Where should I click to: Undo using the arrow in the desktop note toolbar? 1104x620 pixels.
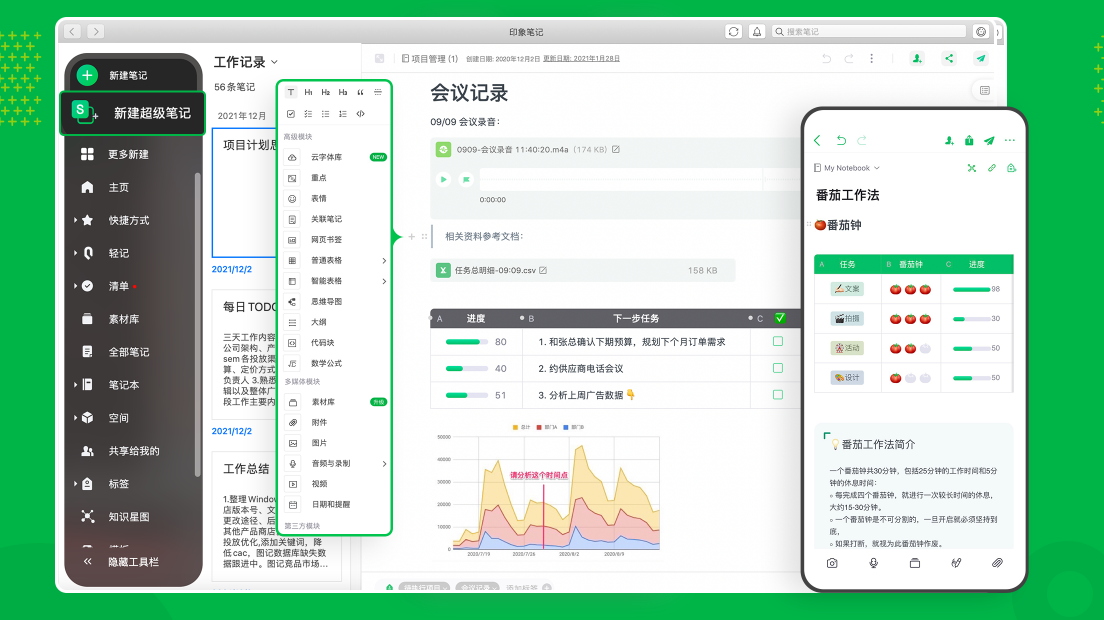point(827,58)
